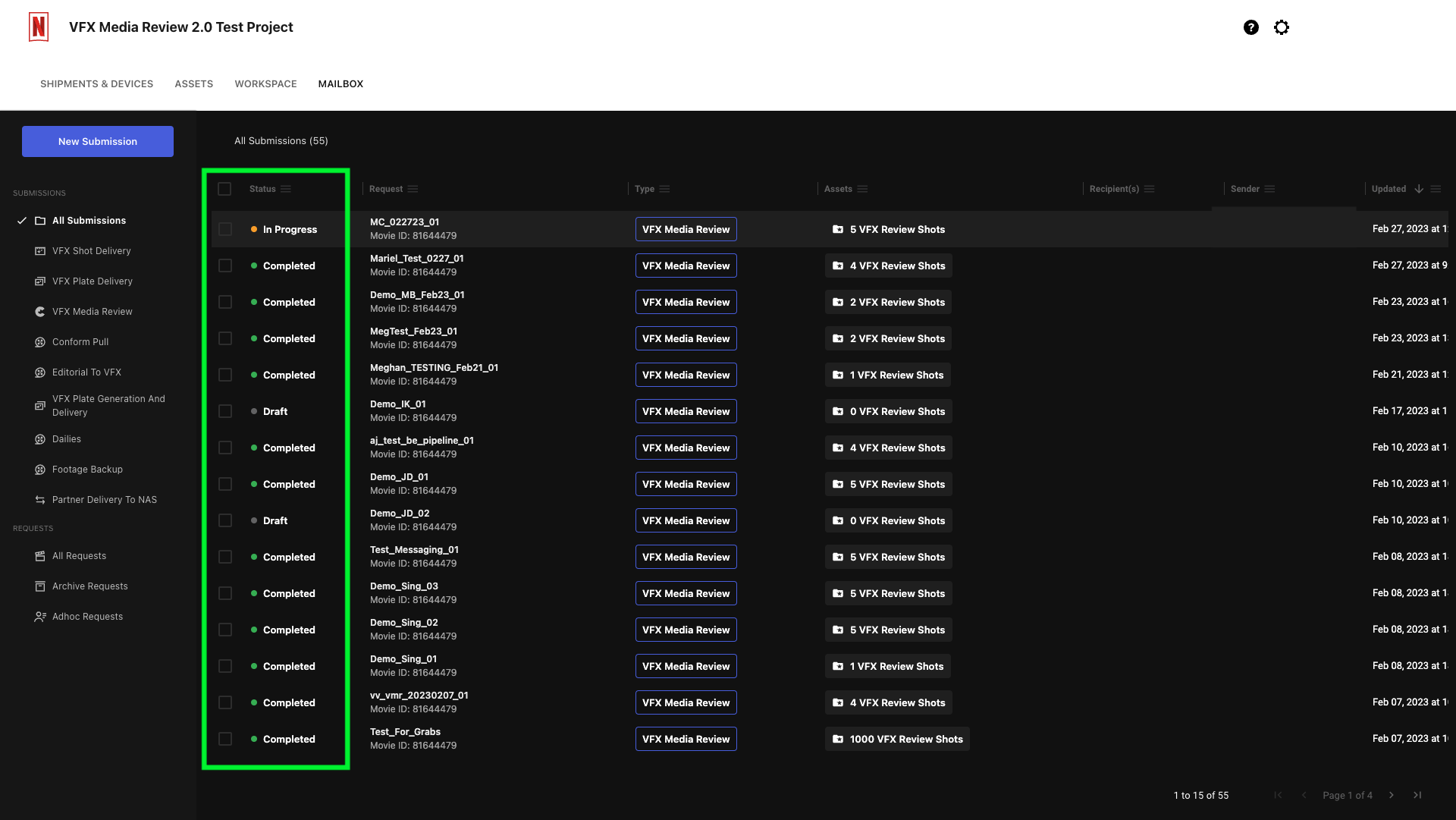Open the Demo_JD_01 request
The width and height of the screenshot is (1456, 820).
click(399, 477)
